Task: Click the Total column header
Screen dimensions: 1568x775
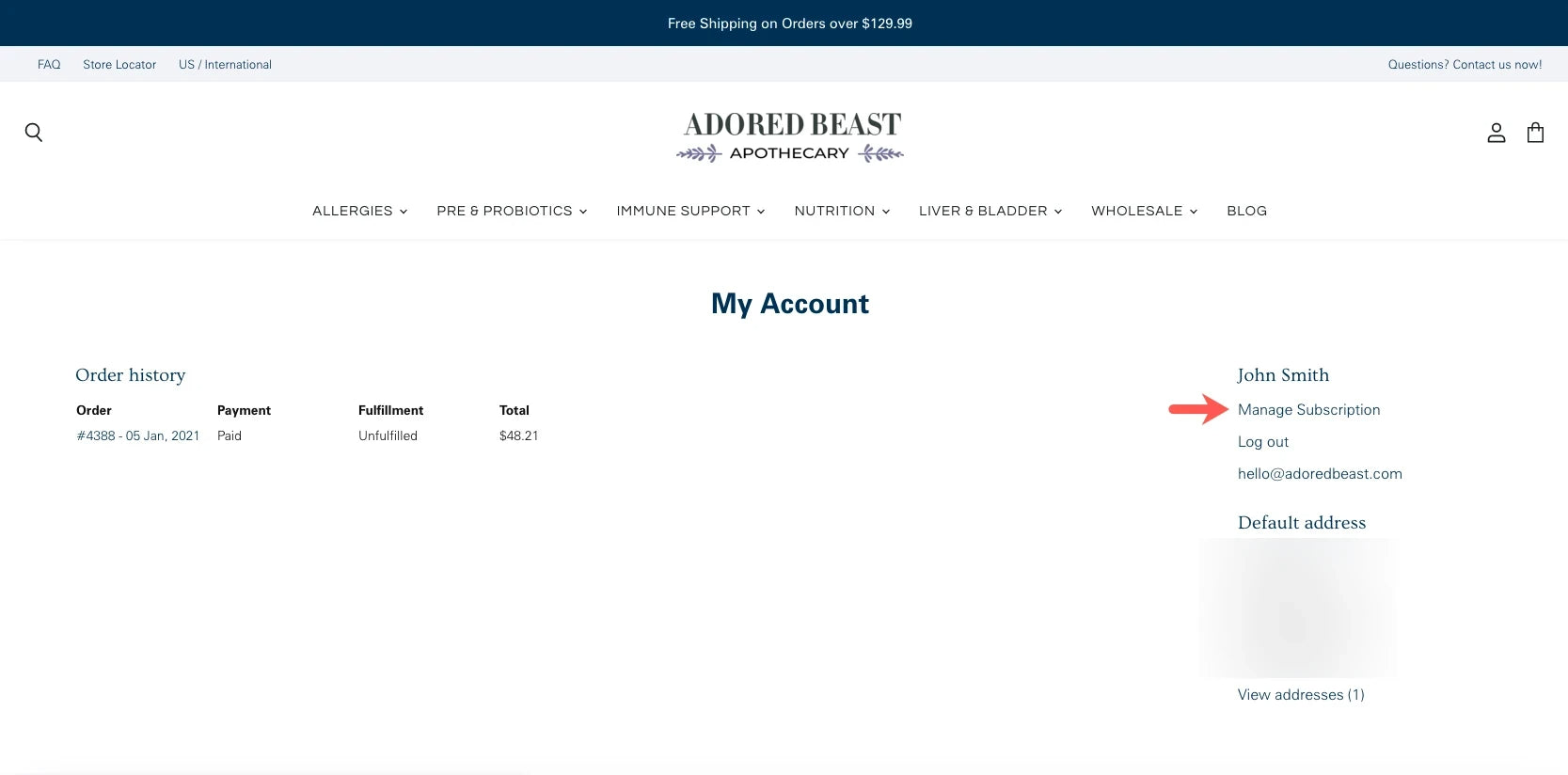Action: tap(515, 410)
